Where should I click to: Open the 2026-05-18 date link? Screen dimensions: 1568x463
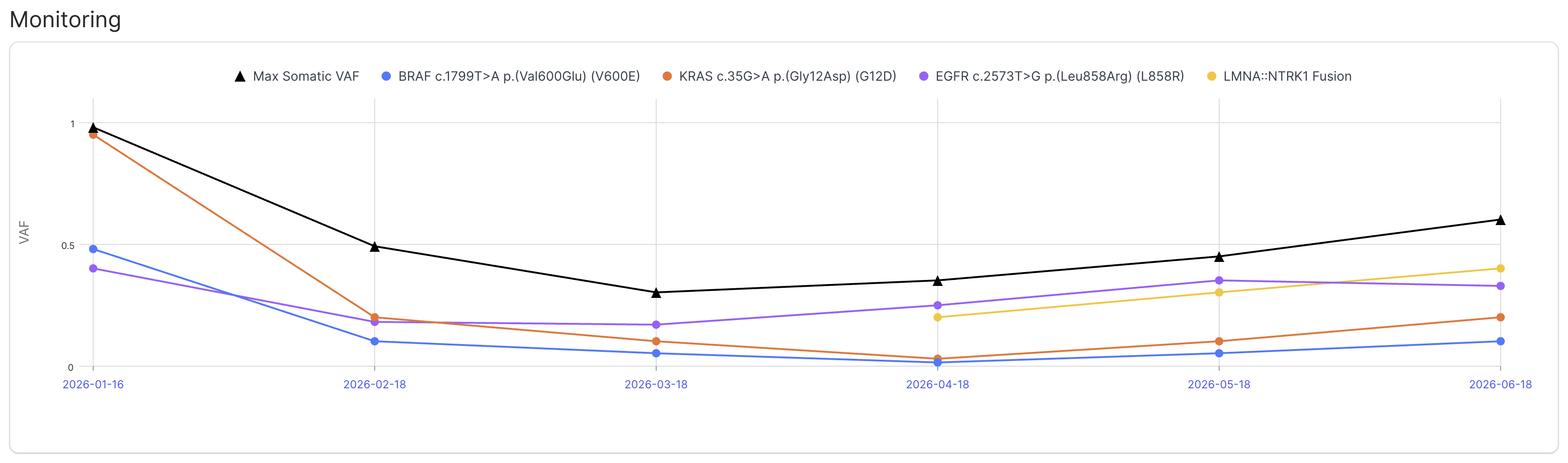[x=1219, y=385]
